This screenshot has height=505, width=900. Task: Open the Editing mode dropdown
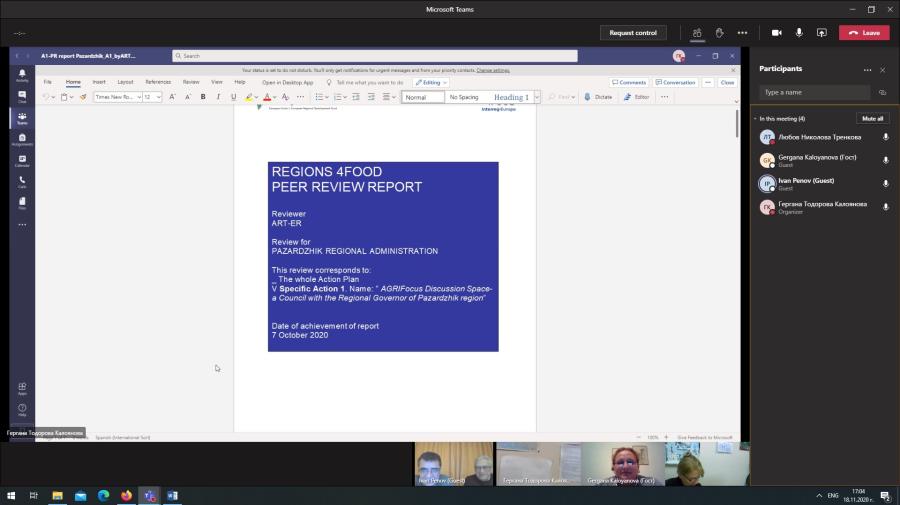coord(432,83)
